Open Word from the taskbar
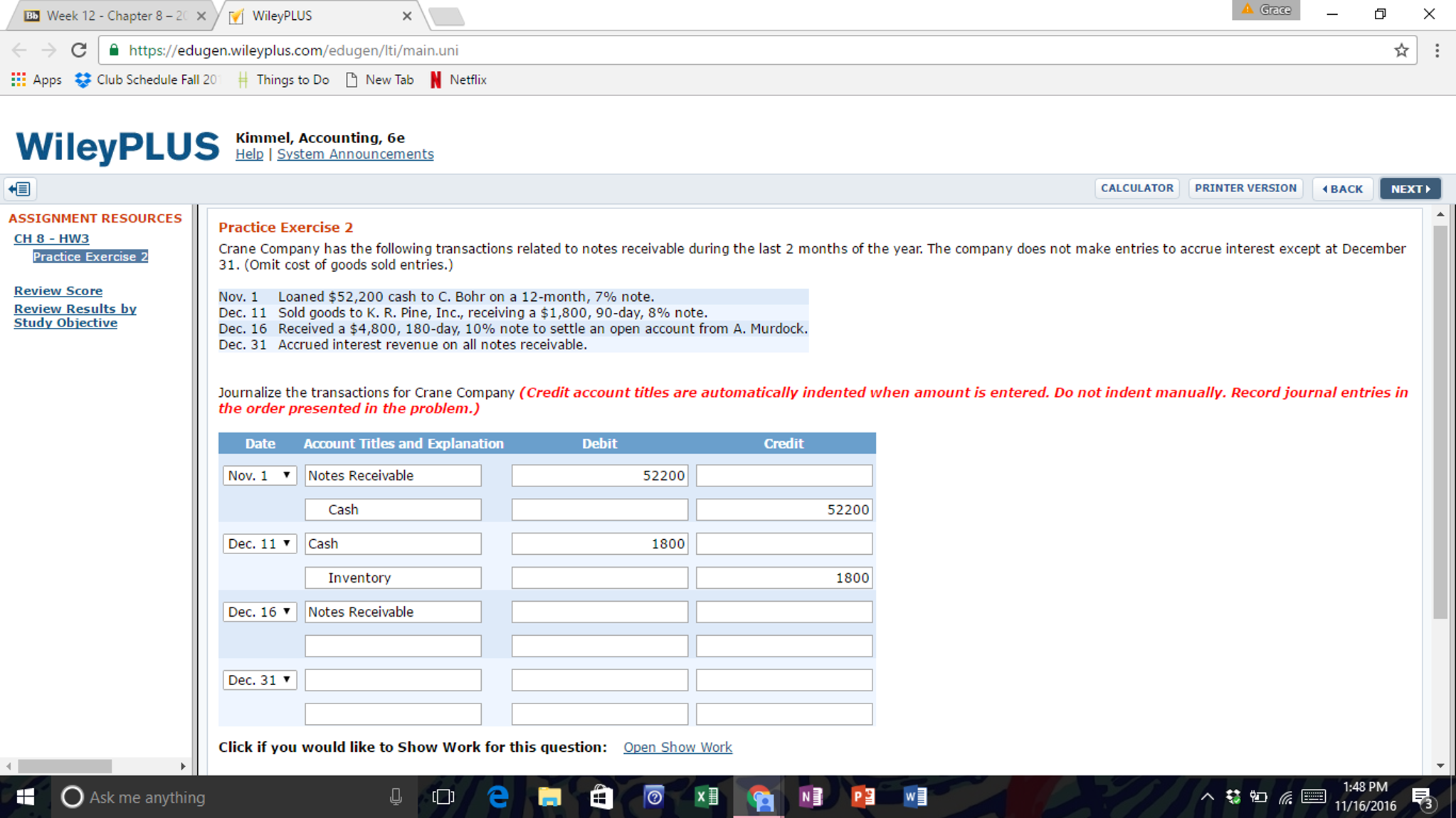 coord(915,797)
